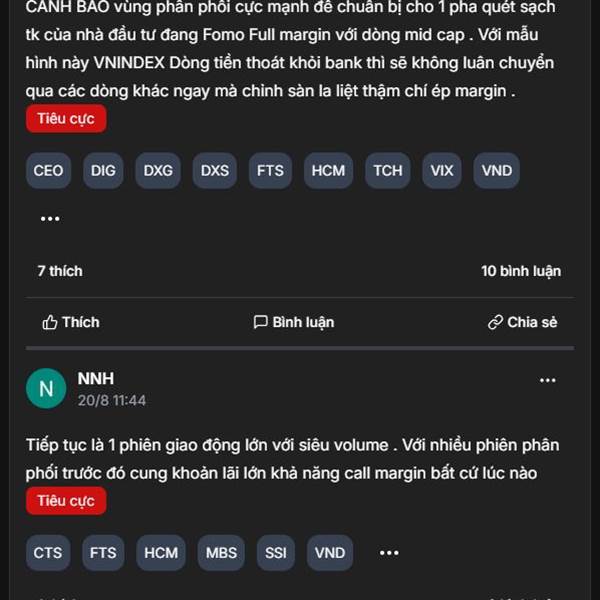Image resolution: width=600 pixels, height=600 pixels.
Task: Select the DIG stock tag
Action: [x=103, y=171]
